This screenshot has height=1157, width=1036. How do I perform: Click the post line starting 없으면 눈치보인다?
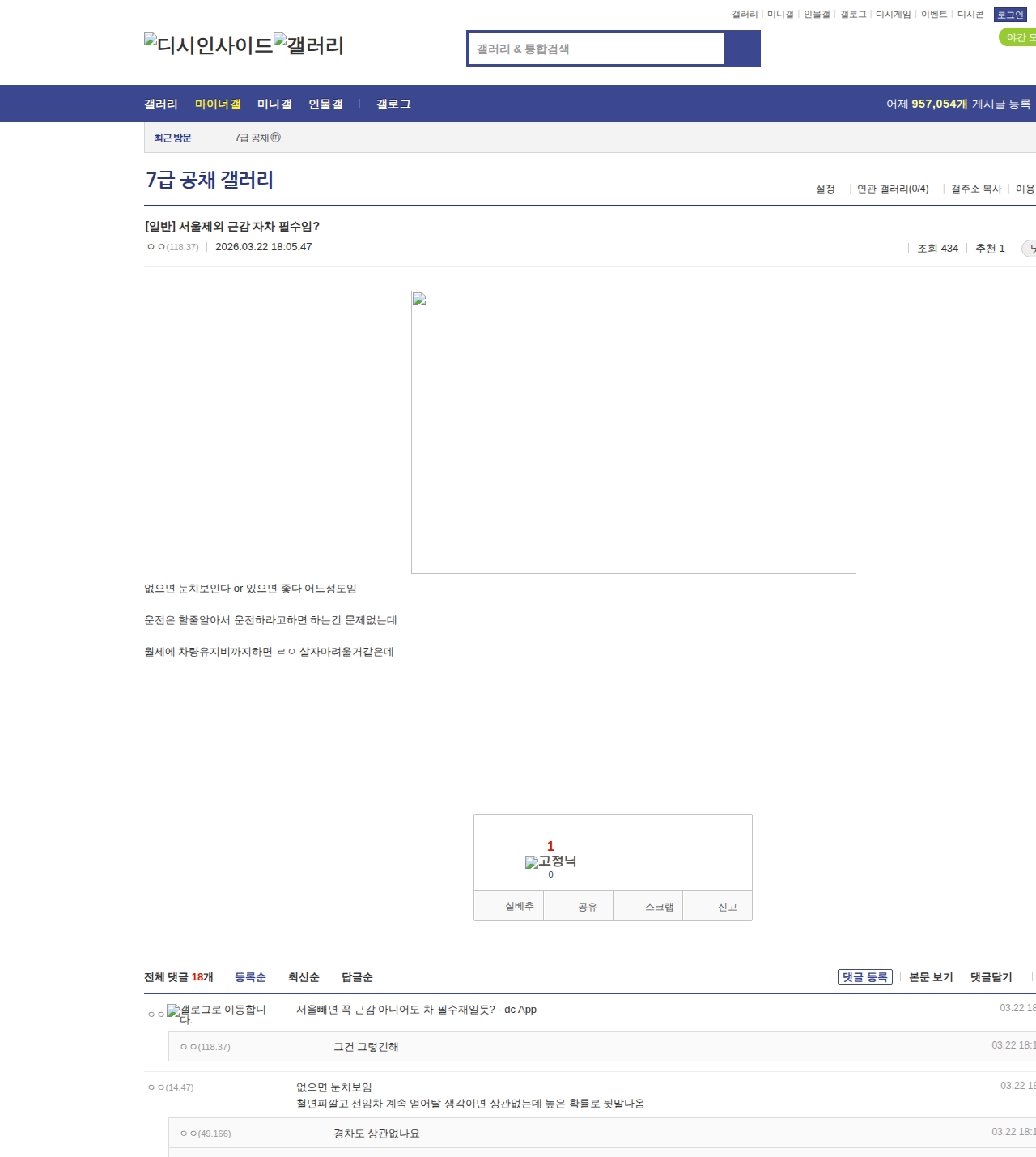point(250,589)
